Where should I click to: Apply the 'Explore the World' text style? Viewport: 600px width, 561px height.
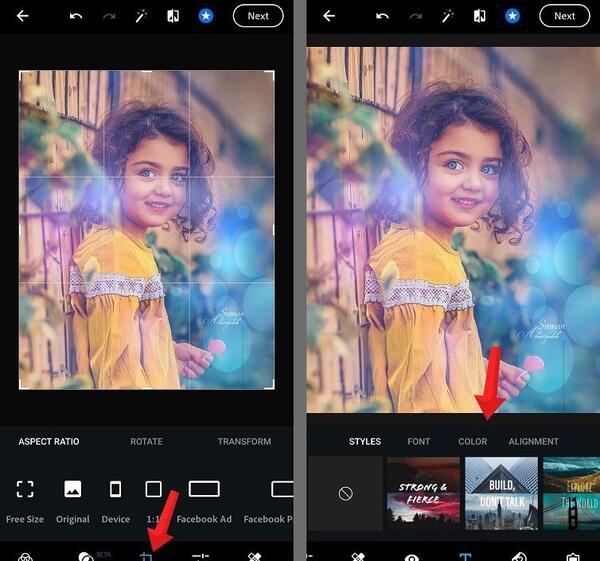pyautogui.click(x=571, y=493)
